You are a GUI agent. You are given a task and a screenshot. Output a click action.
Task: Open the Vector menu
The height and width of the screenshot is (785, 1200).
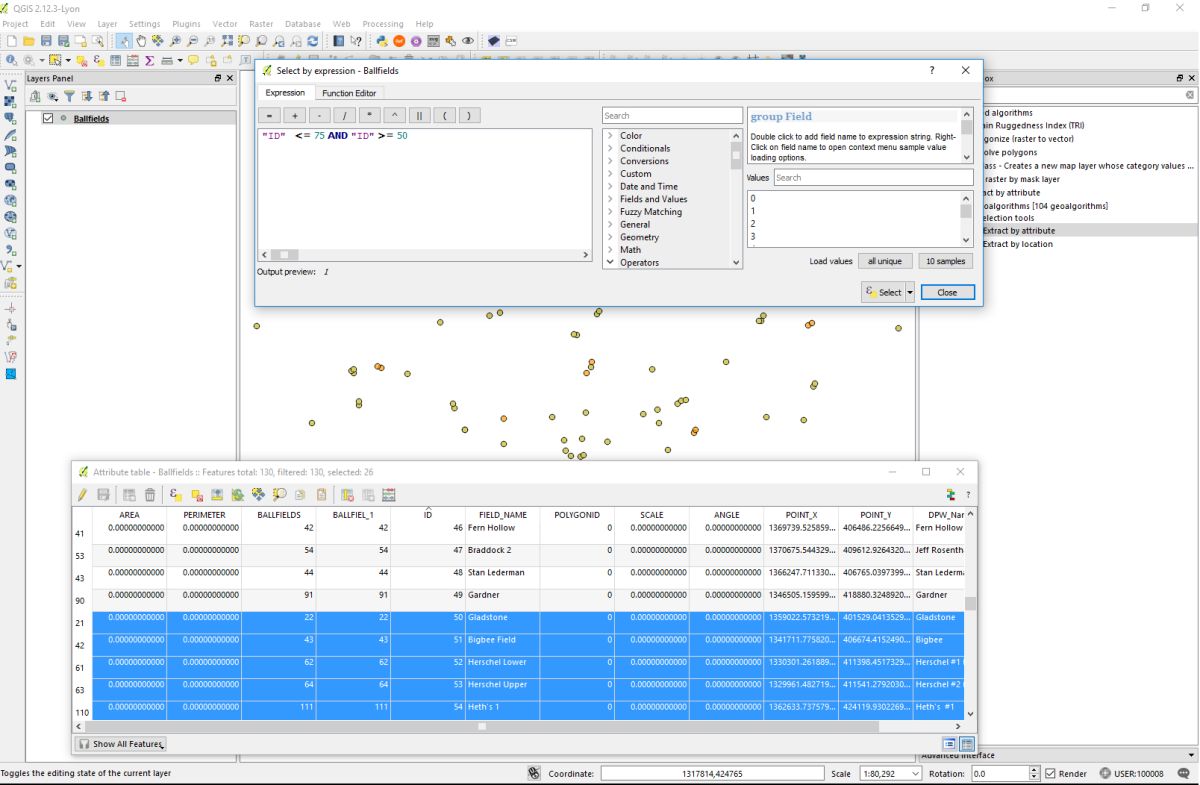pos(225,24)
